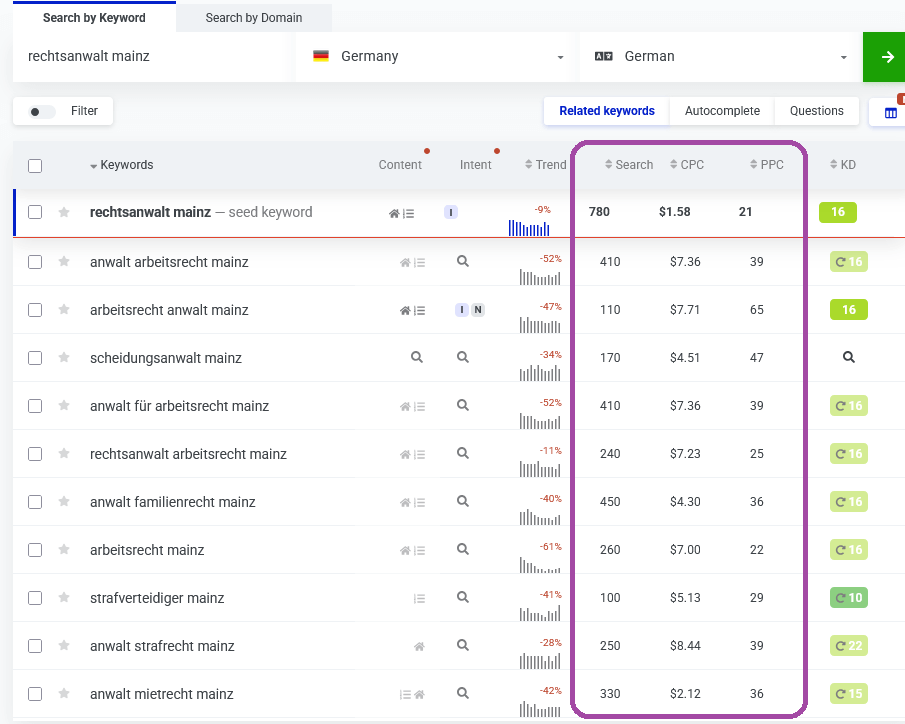Screen dimensions: 905x724
Task: Check arbeitsrecht anwalt mainz checkbox
Action: pos(35,309)
